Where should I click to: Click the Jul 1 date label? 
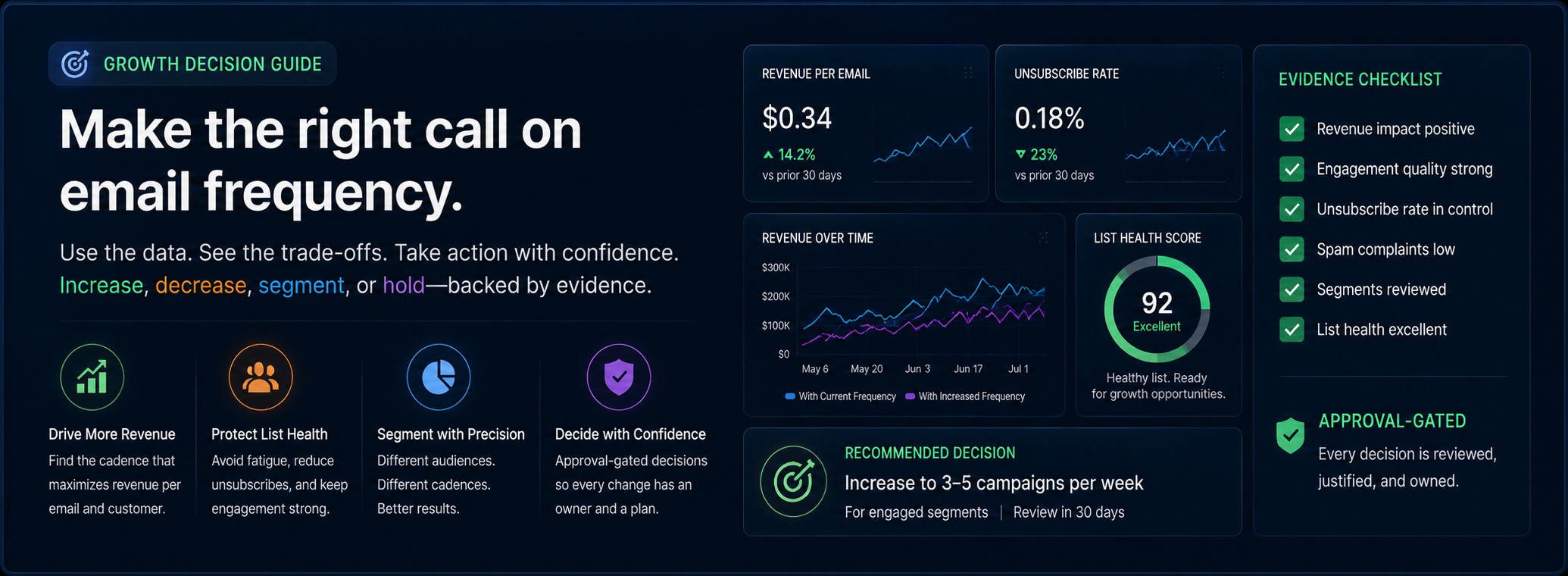[1018, 369]
